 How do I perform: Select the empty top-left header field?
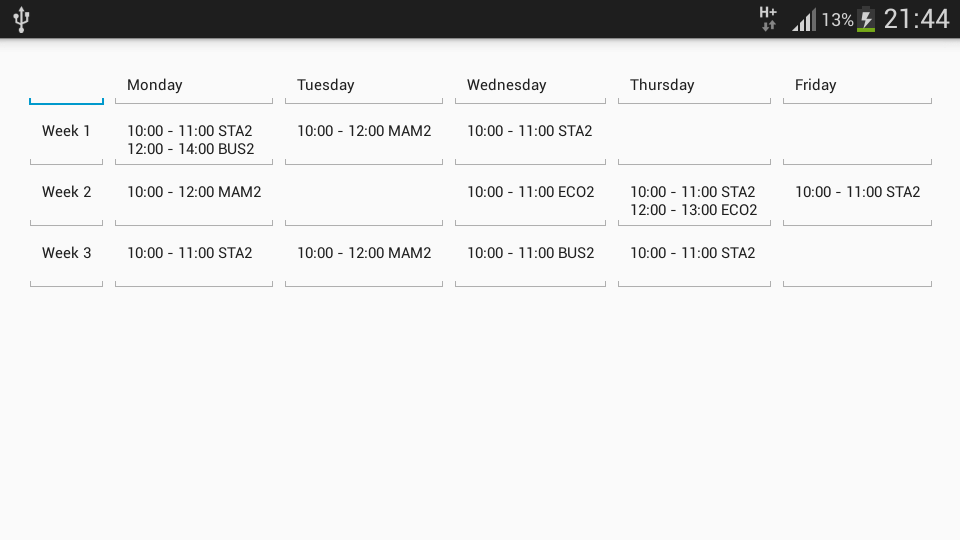click(66, 86)
